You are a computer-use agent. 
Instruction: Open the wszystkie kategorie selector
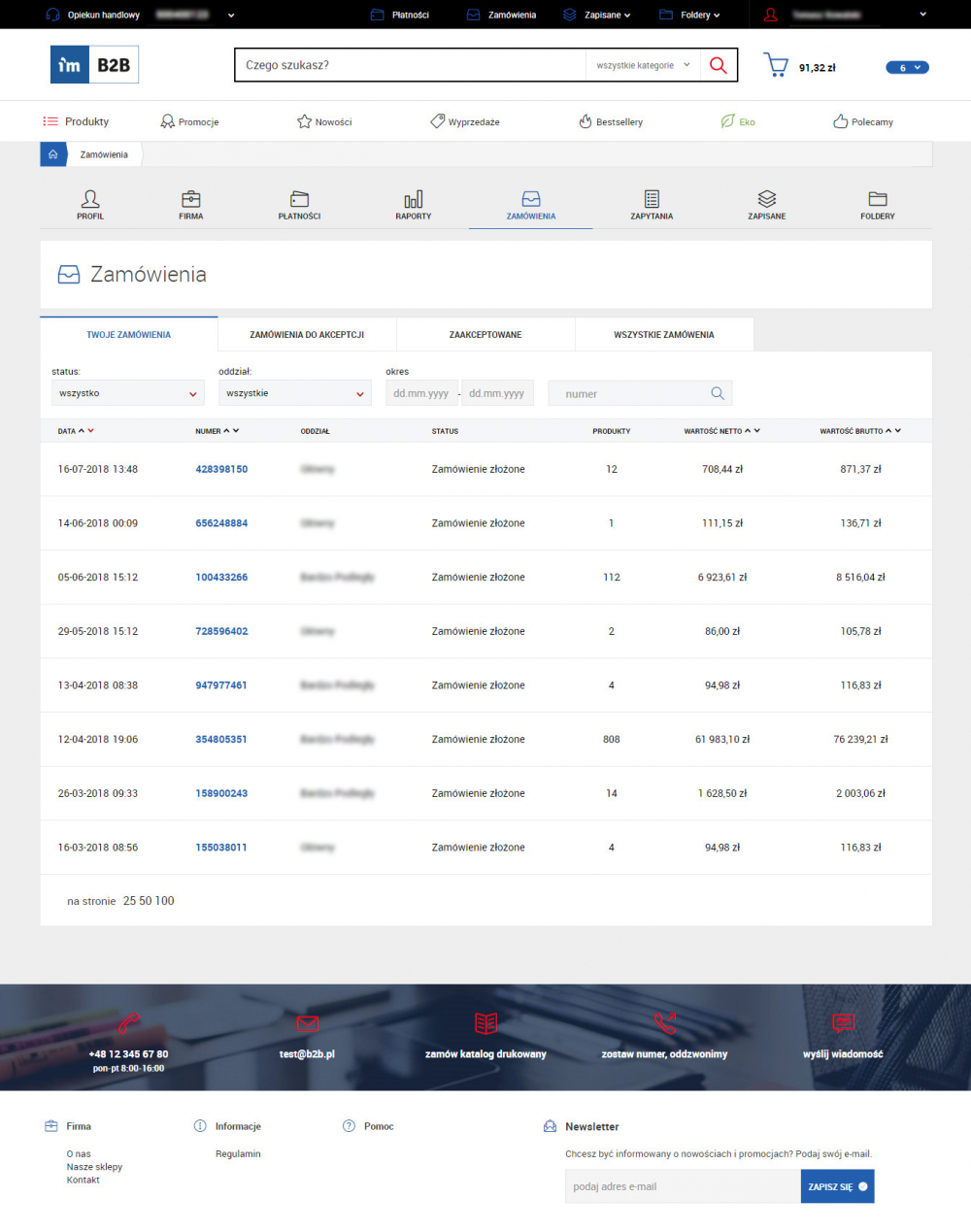click(x=641, y=65)
